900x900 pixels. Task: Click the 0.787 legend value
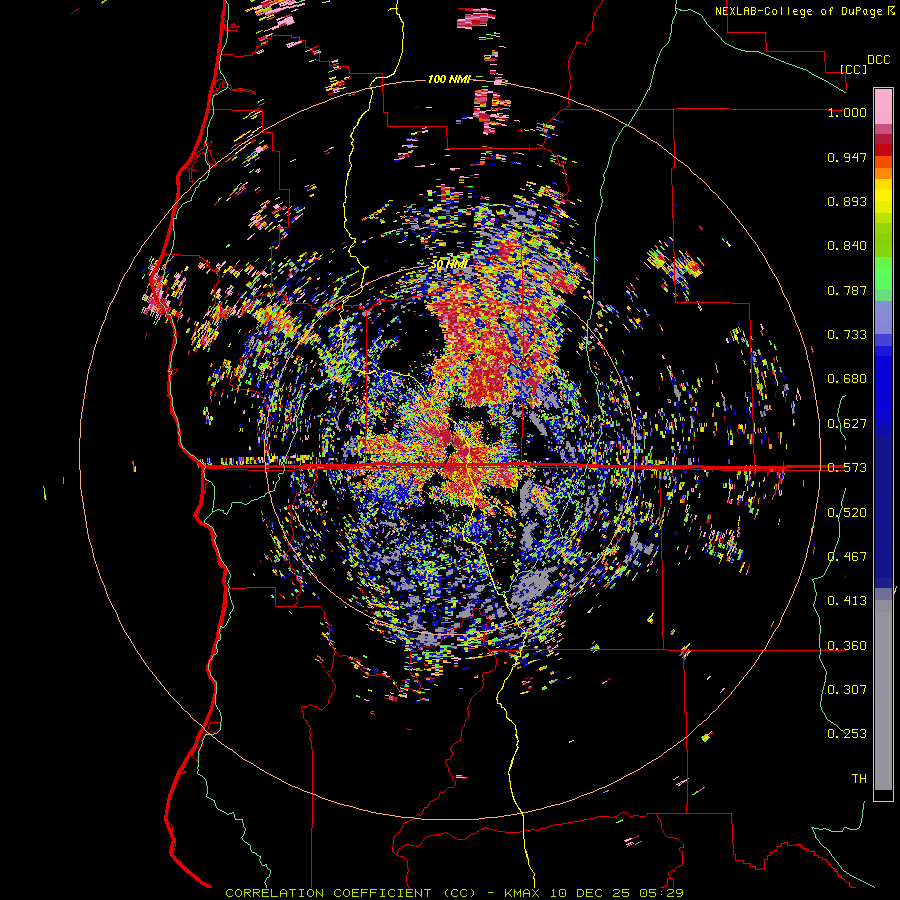(847, 290)
